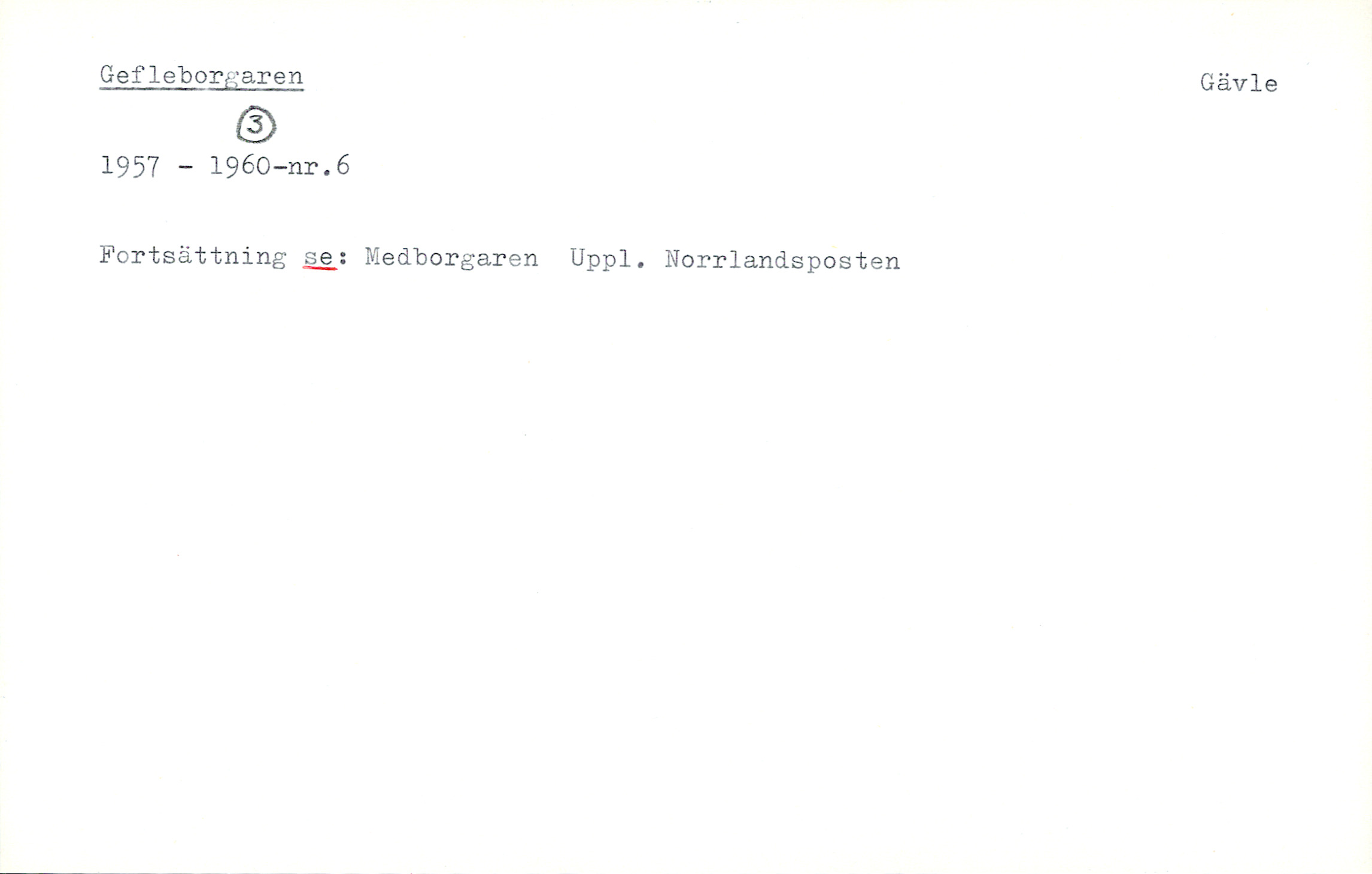Click the period after Uppl
The height and width of the screenshot is (874, 1372).
coord(641,264)
